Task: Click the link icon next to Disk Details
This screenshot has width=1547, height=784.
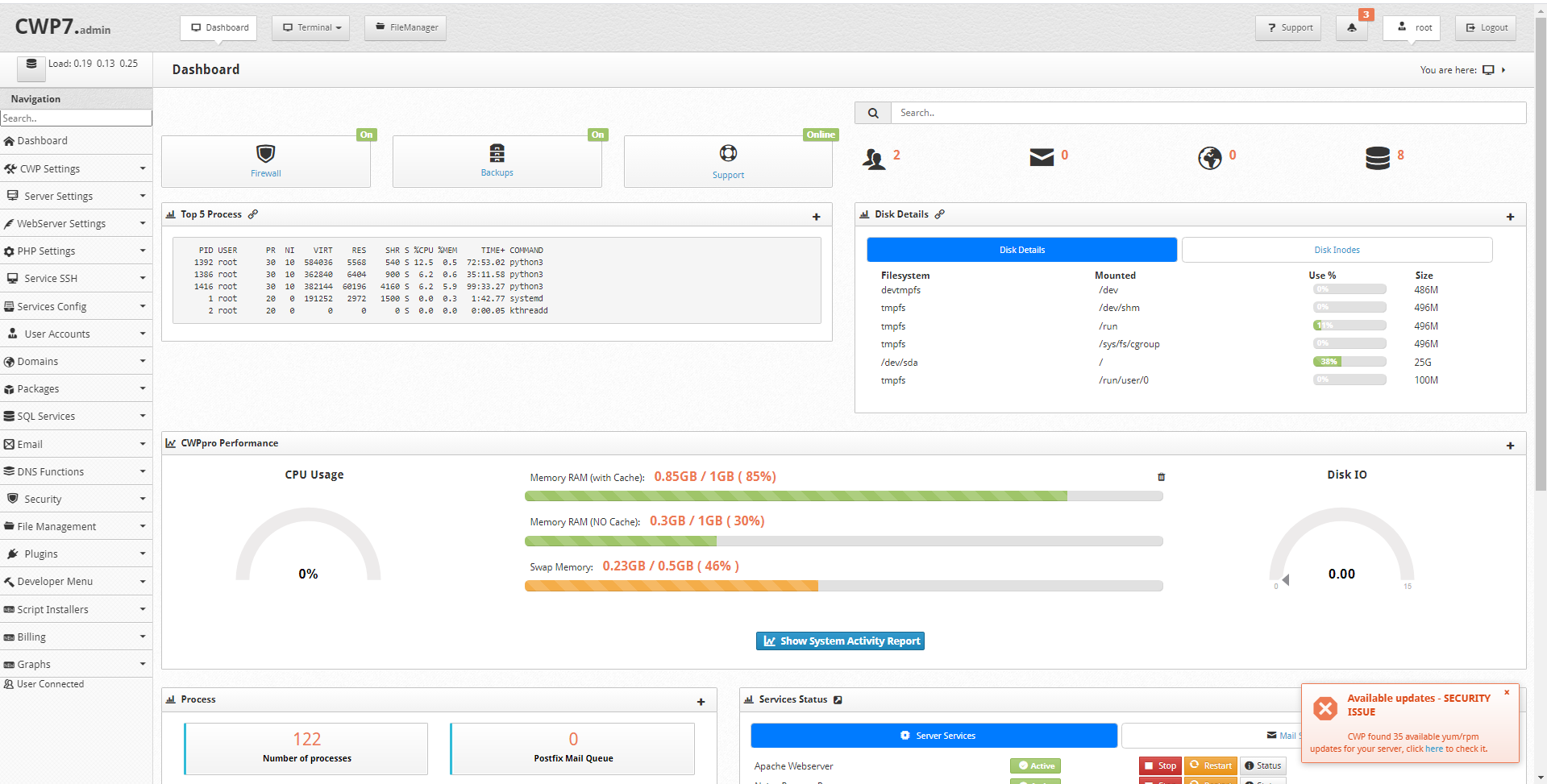Action: (x=939, y=214)
